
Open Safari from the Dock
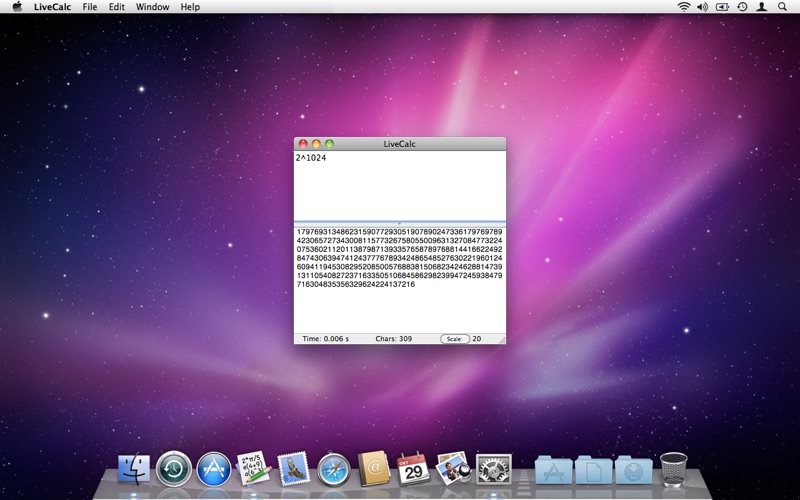(334, 469)
